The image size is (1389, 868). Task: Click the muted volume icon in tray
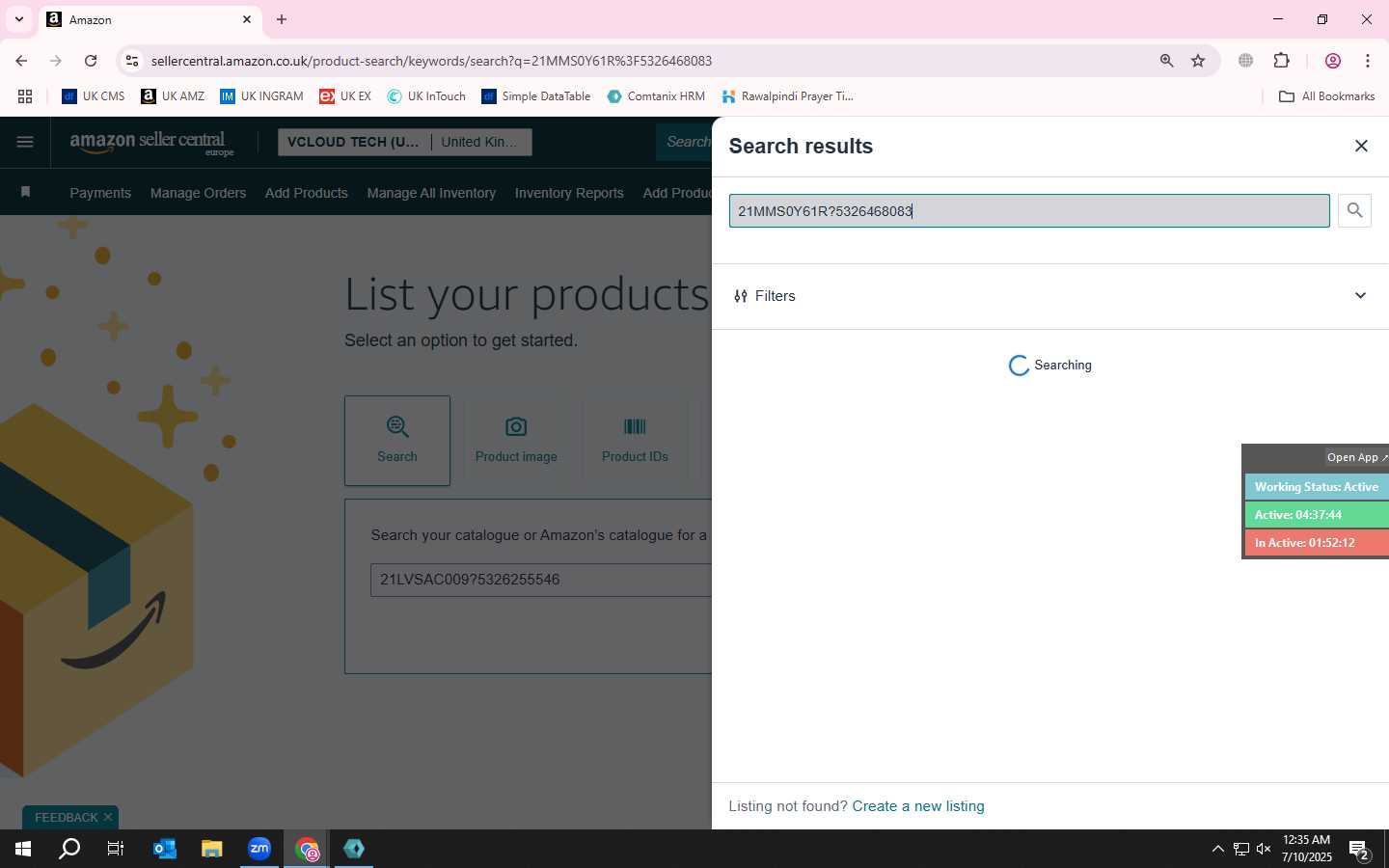[x=1264, y=849]
